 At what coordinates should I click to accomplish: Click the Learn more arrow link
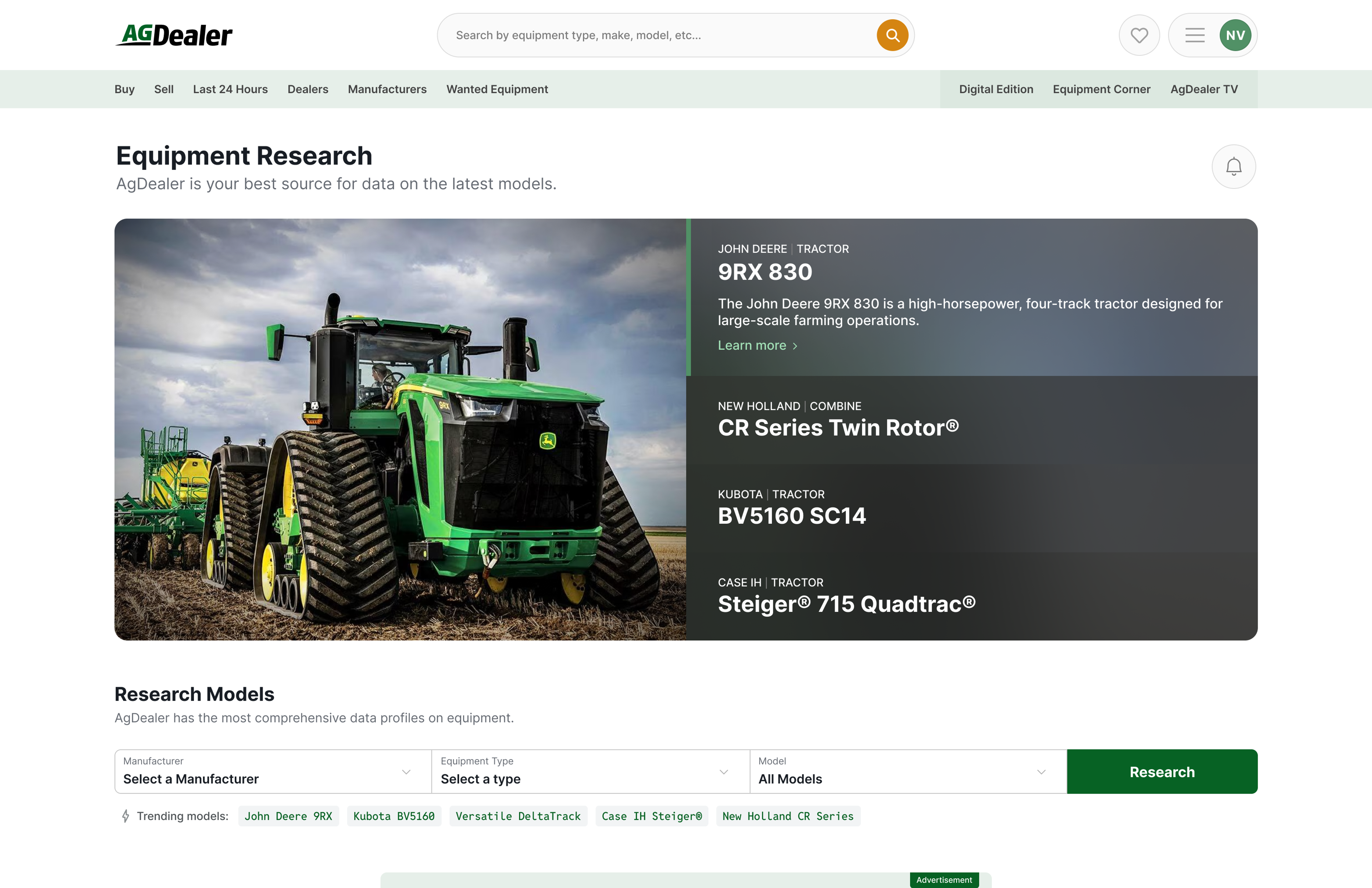(x=757, y=345)
